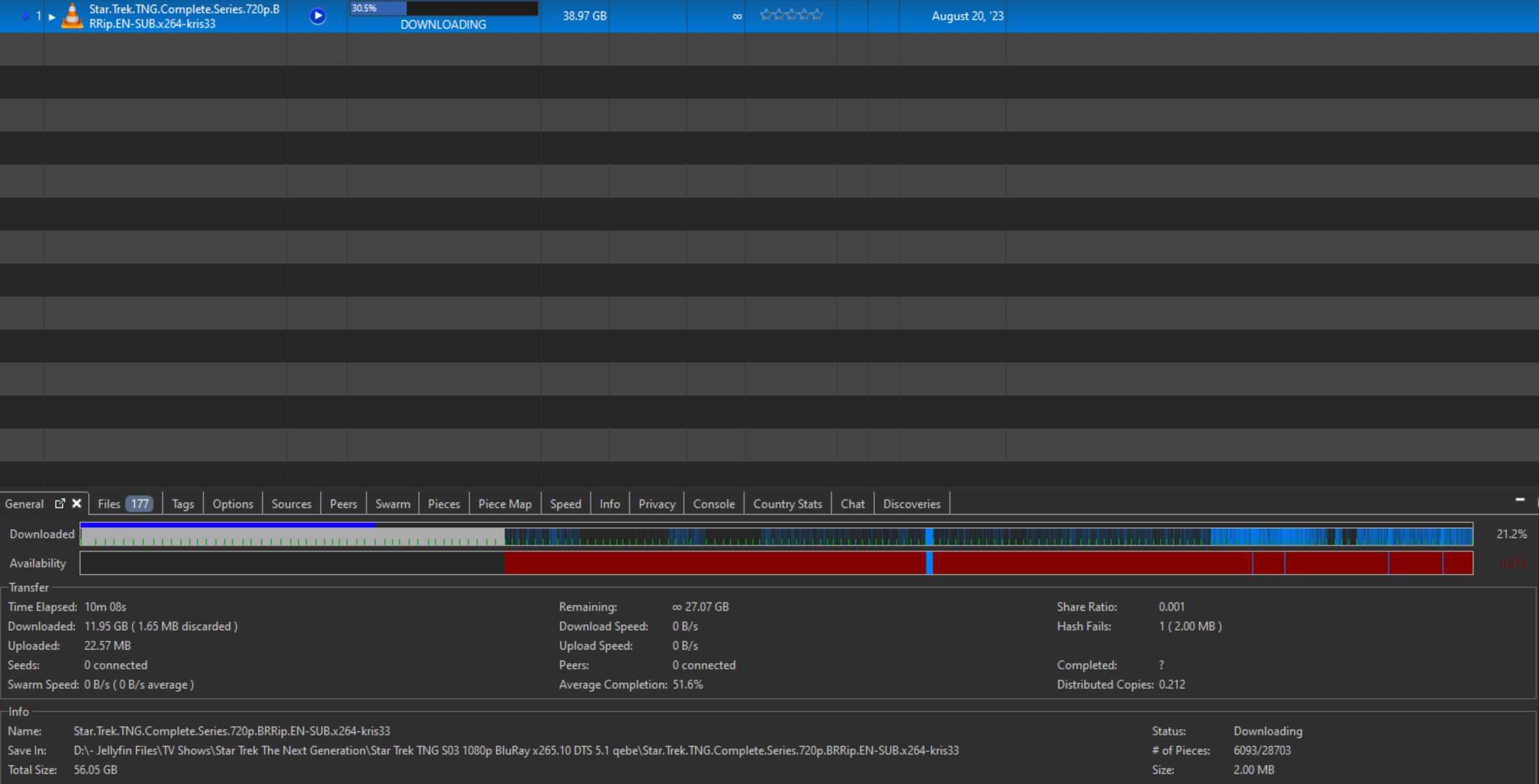Image resolution: width=1539 pixels, height=784 pixels.
Task: Open the General tab
Action: click(25, 504)
